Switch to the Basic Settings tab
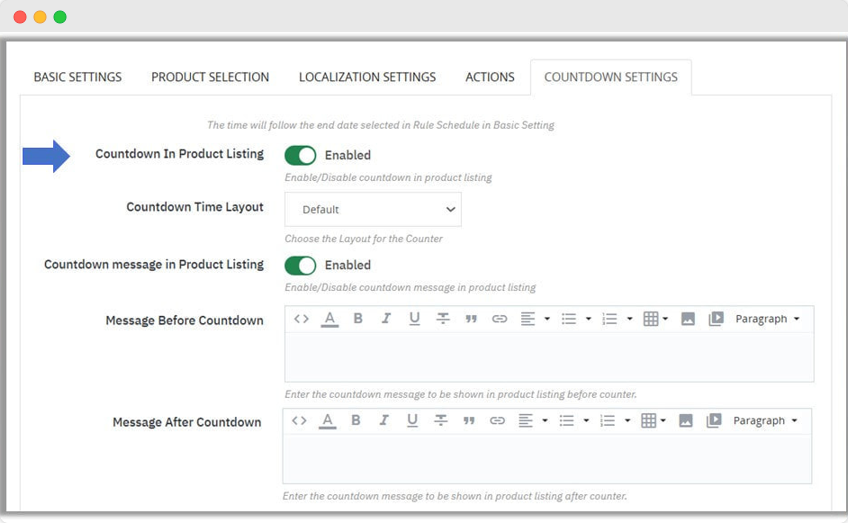Screen dimensions: 848x523 click(x=78, y=77)
